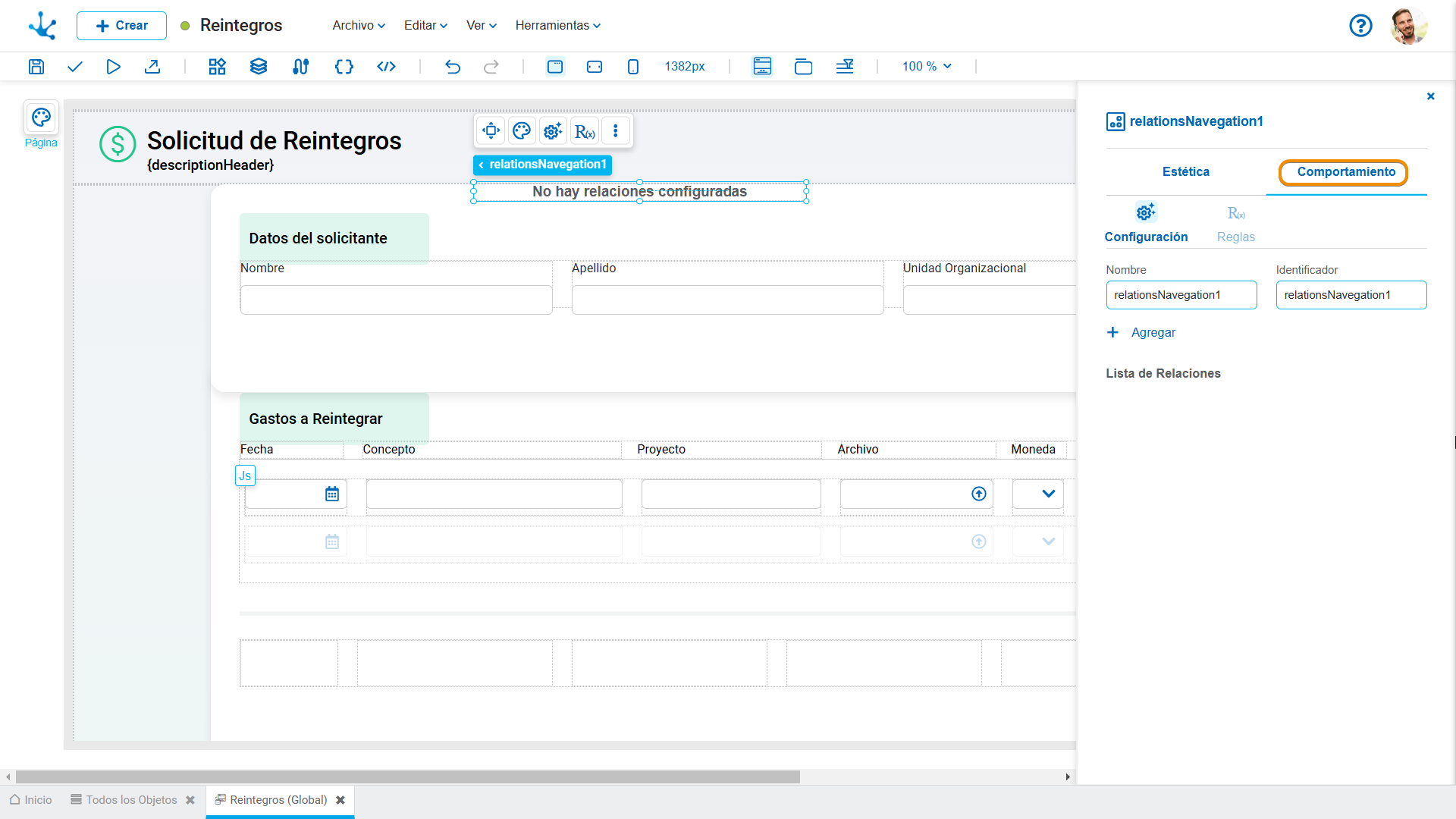
Task: Click the Deyel logo icon
Action: pyautogui.click(x=42, y=26)
